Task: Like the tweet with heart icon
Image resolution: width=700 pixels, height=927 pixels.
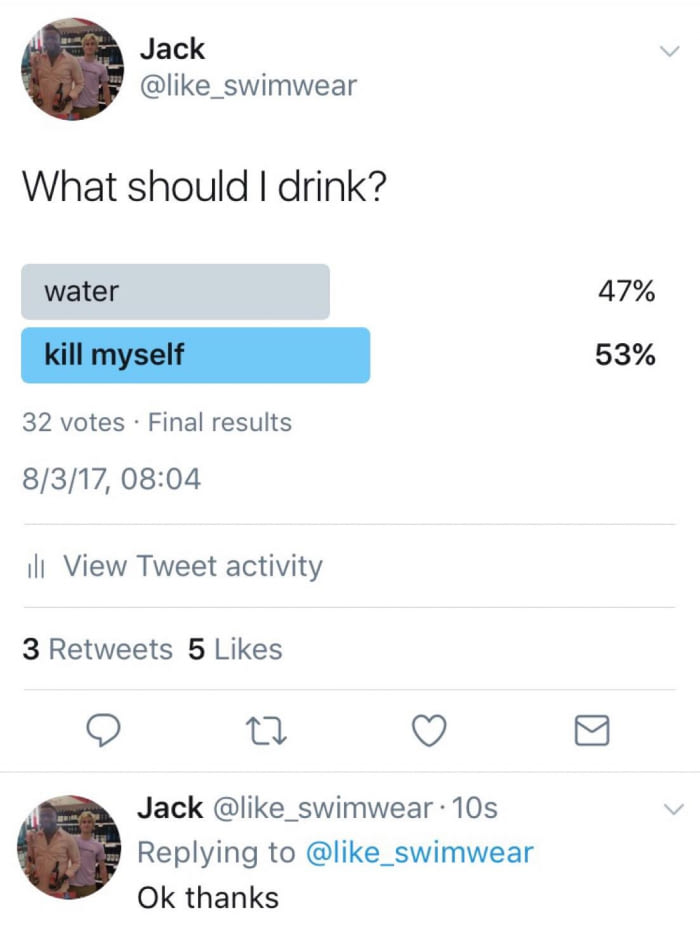Action: (x=429, y=731)
